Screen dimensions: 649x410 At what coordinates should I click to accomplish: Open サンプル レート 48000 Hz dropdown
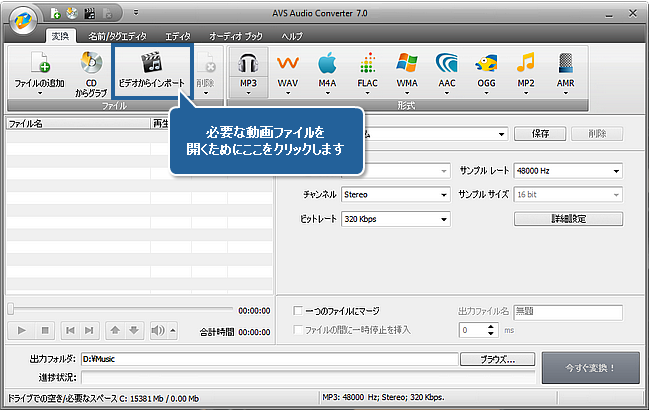pos(568,171)
